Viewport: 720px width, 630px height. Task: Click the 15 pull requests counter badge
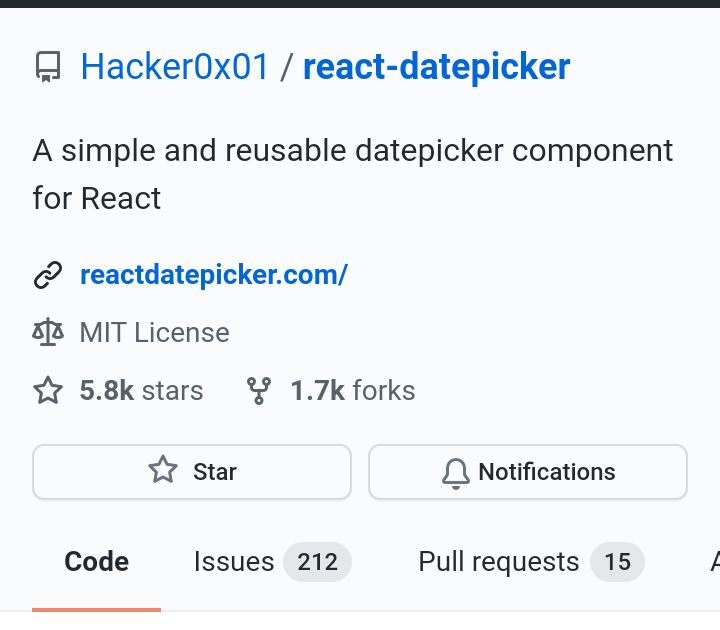(x=618, y=562)
